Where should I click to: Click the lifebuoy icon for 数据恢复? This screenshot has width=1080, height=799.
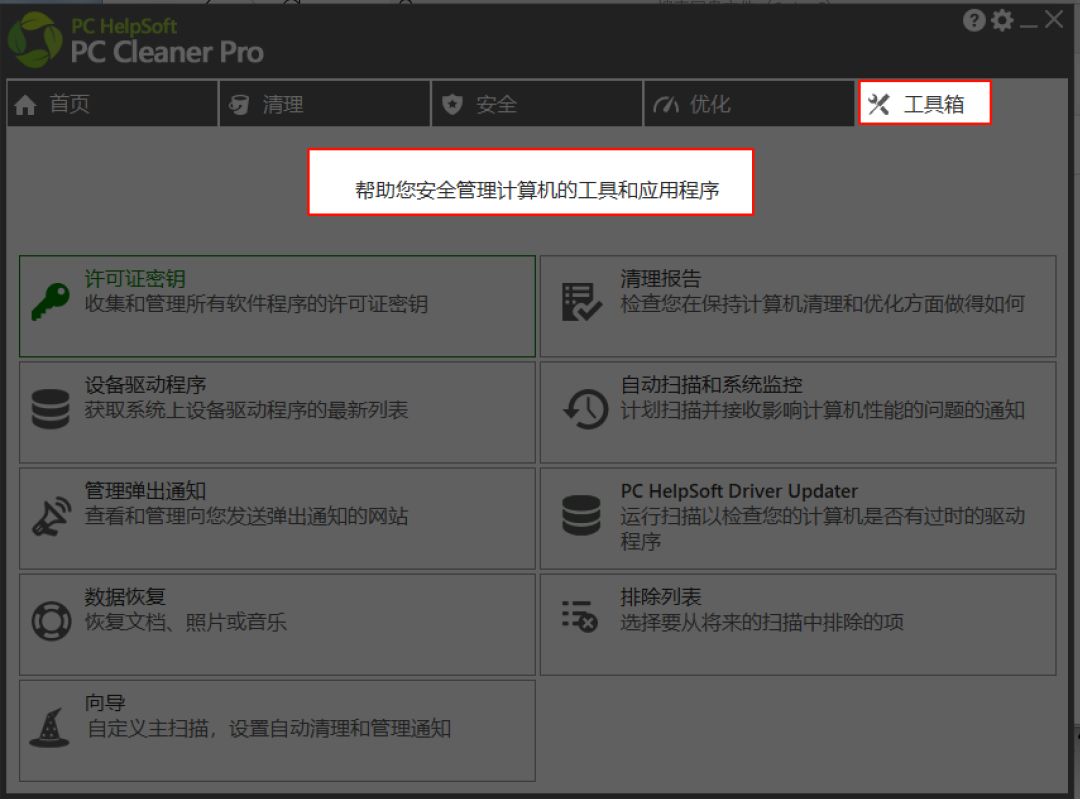click(51, 621)
